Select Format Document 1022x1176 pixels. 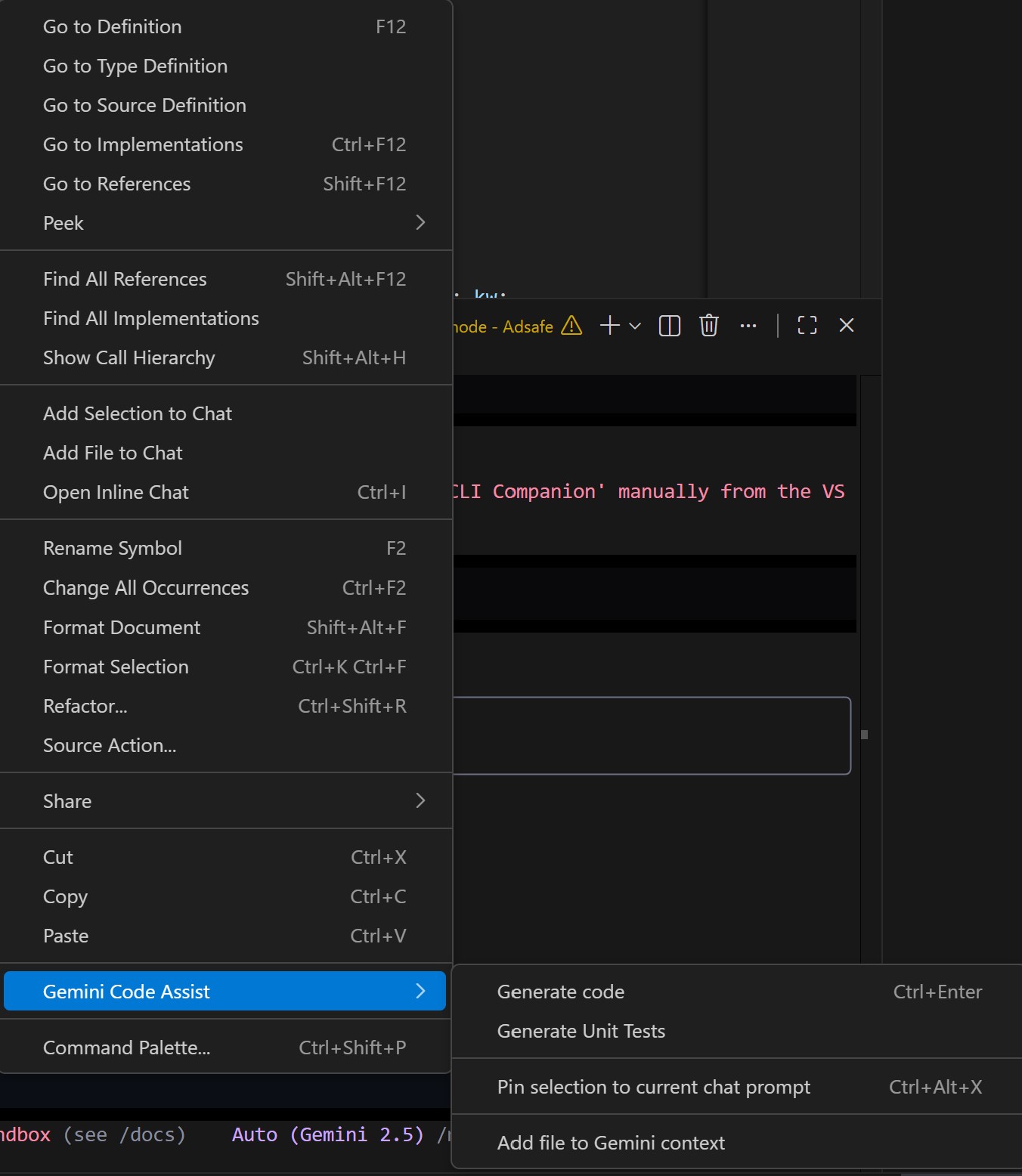225,627
